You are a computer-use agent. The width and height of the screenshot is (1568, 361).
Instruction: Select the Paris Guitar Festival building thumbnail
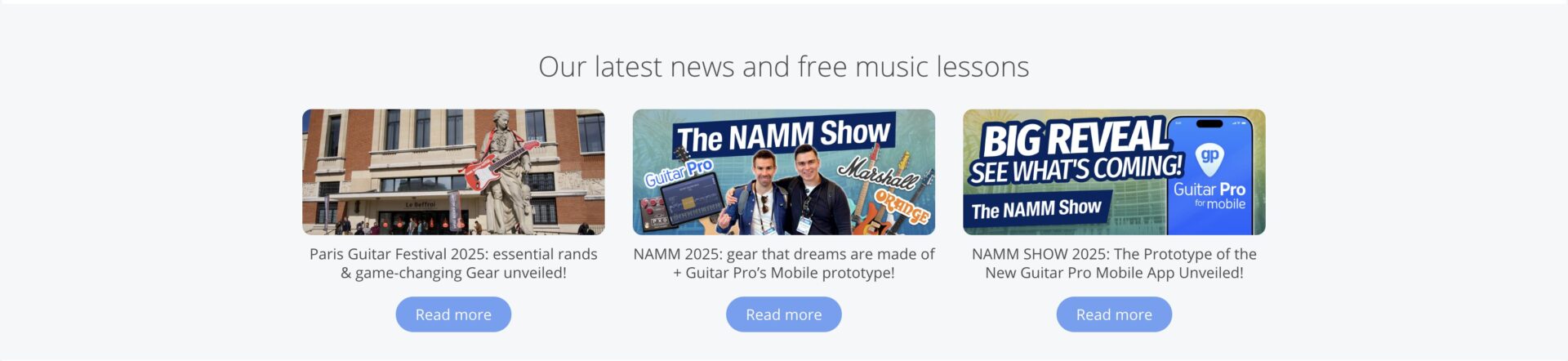(x=453, y=172)
